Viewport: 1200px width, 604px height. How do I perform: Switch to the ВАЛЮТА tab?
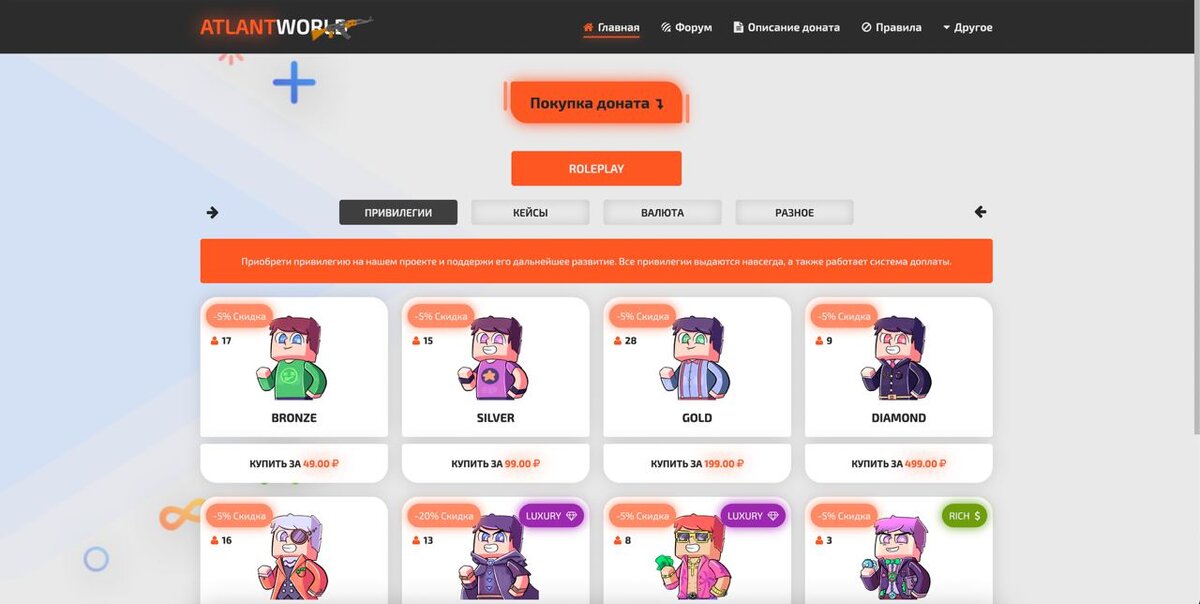tap(662, 212)
